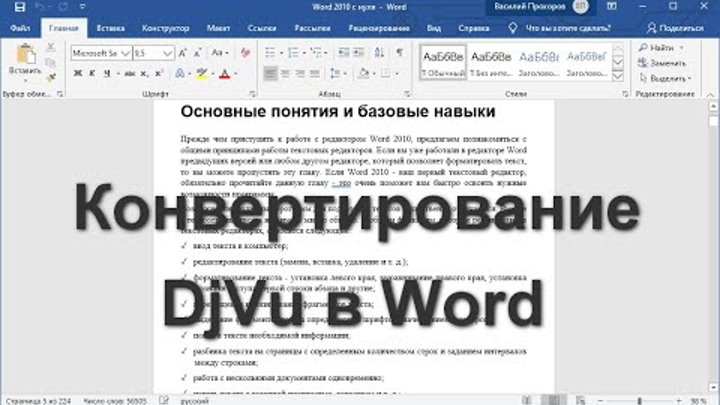This screenshot has height=405, width=720.
Task: Click the zoom slider in status bar
Action: tap(639, 401)
